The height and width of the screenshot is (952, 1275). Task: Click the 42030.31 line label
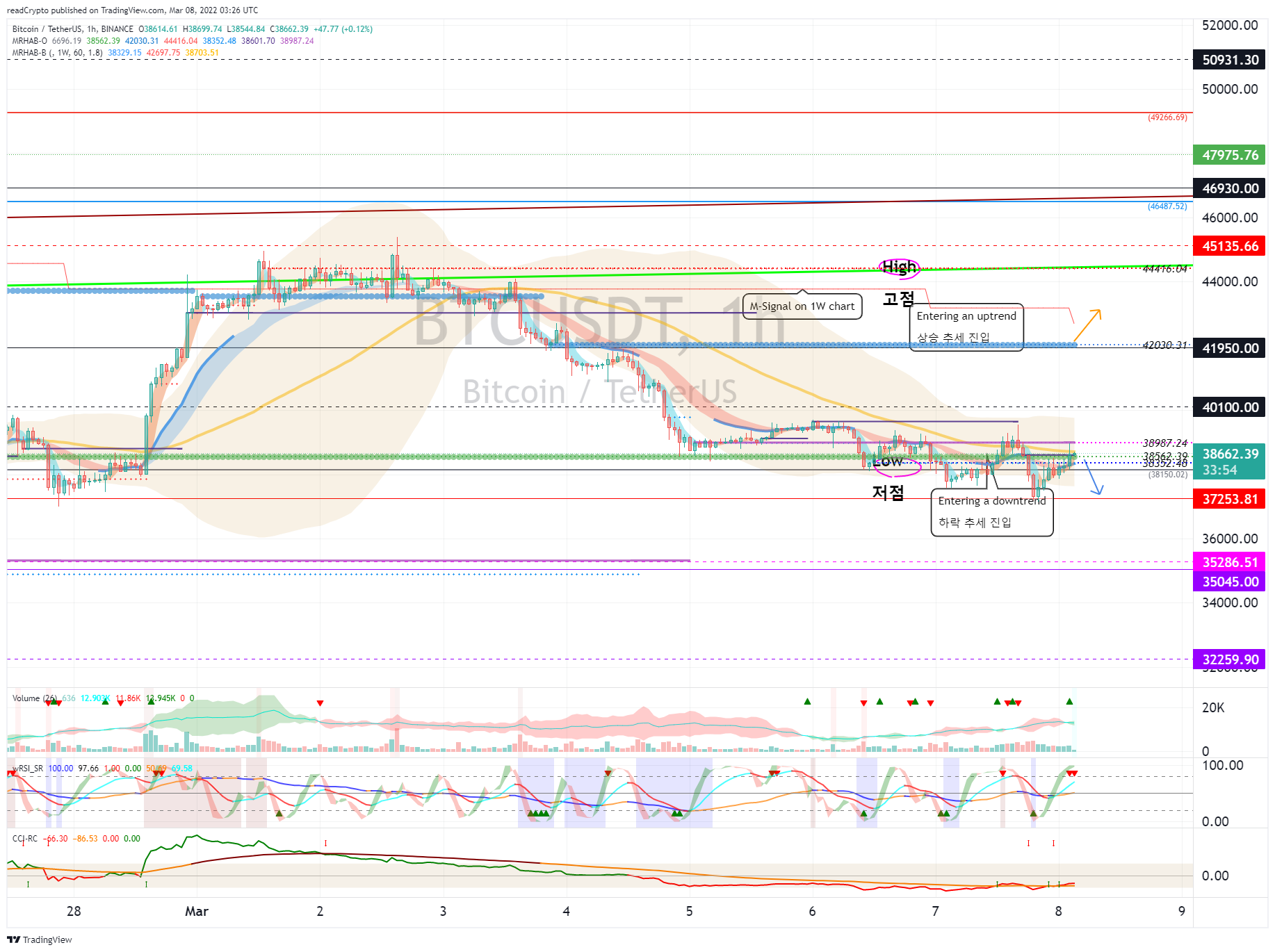point(1164,345)
